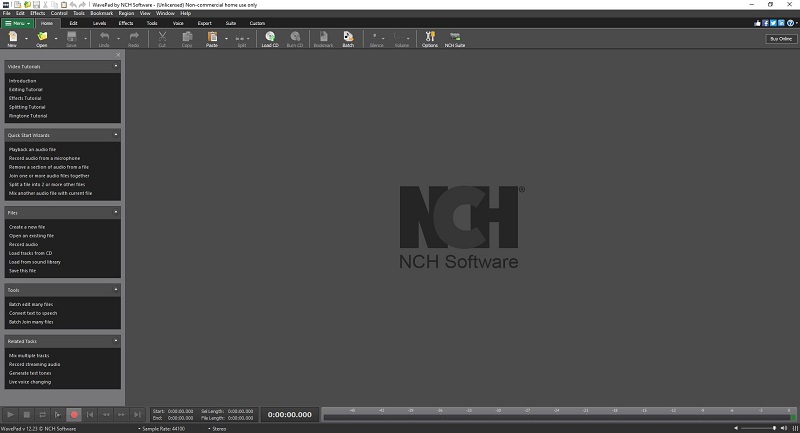The width and height of the screenshot is (800, 433).
Task: Click the red Record button
Action: pyautogui.click(x=74, y=415)
